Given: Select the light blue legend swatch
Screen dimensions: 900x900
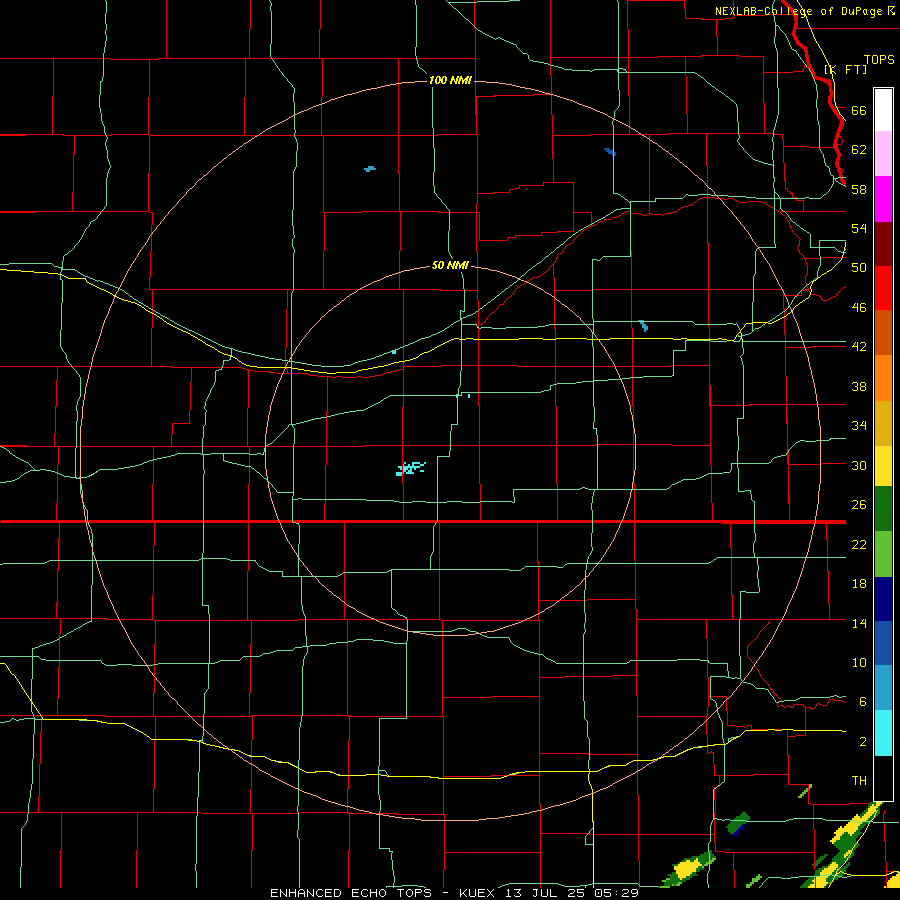Looking at the screenshot, I should 883,688.
